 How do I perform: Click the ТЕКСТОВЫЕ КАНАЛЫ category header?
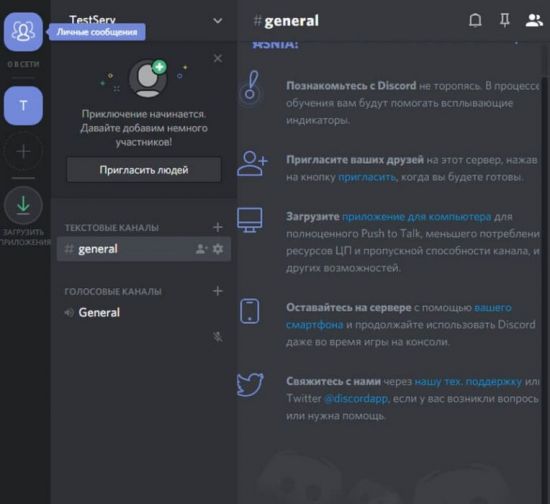(x=112, y=228)
